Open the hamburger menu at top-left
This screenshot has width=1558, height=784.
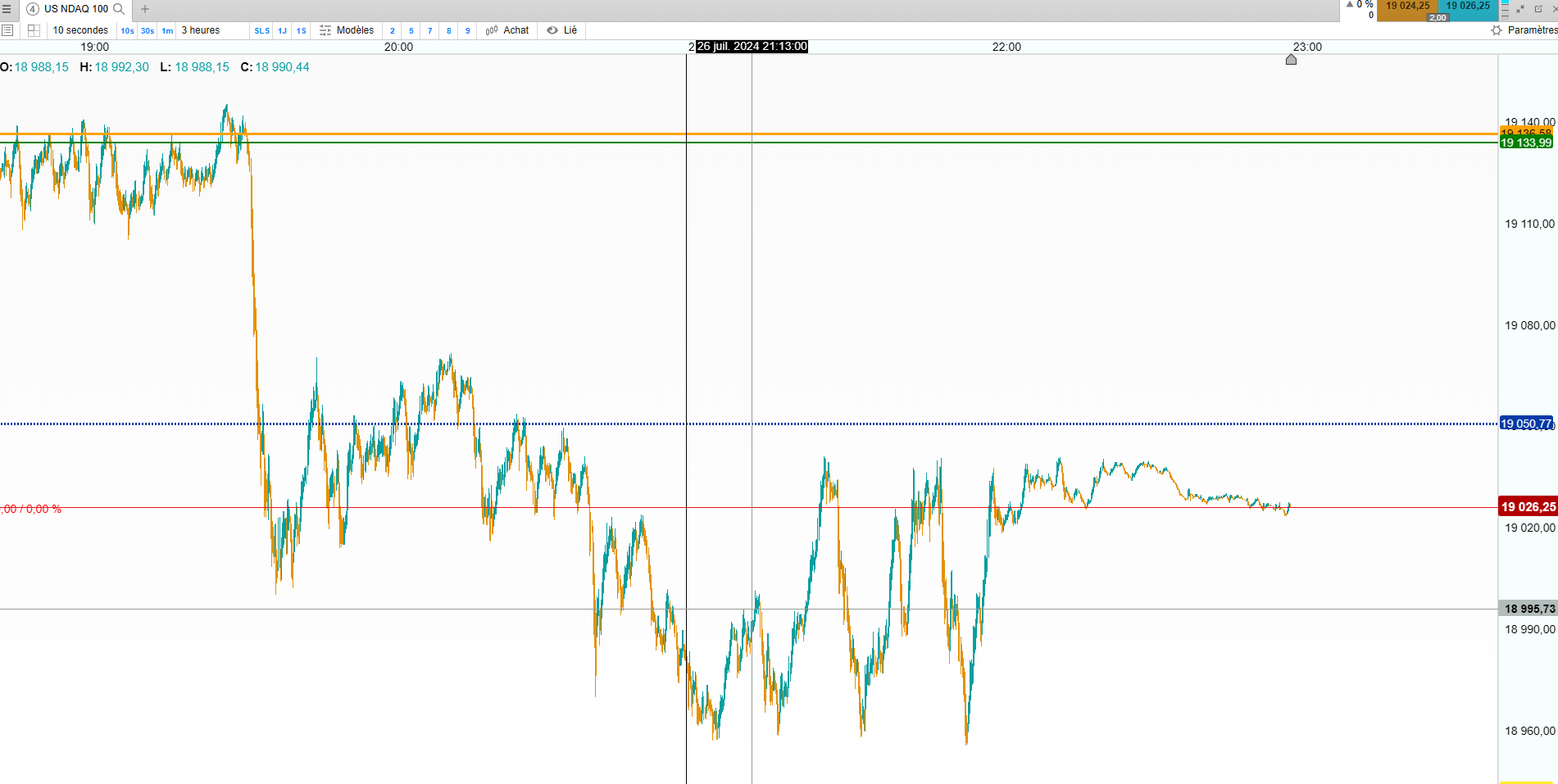click(x=7, y=9)
